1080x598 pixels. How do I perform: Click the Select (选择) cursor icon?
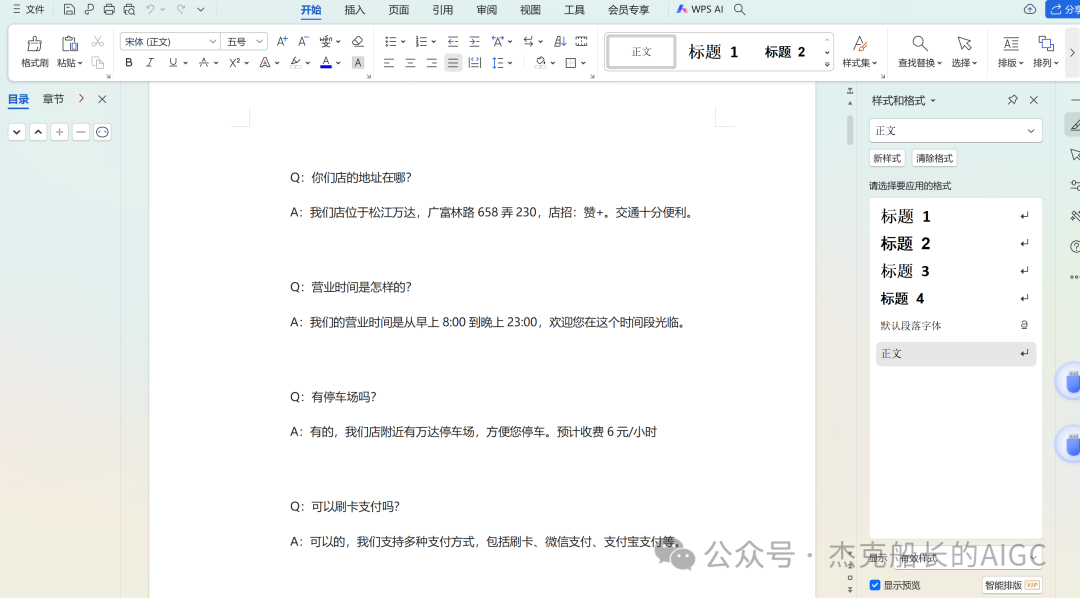[964, 44]
